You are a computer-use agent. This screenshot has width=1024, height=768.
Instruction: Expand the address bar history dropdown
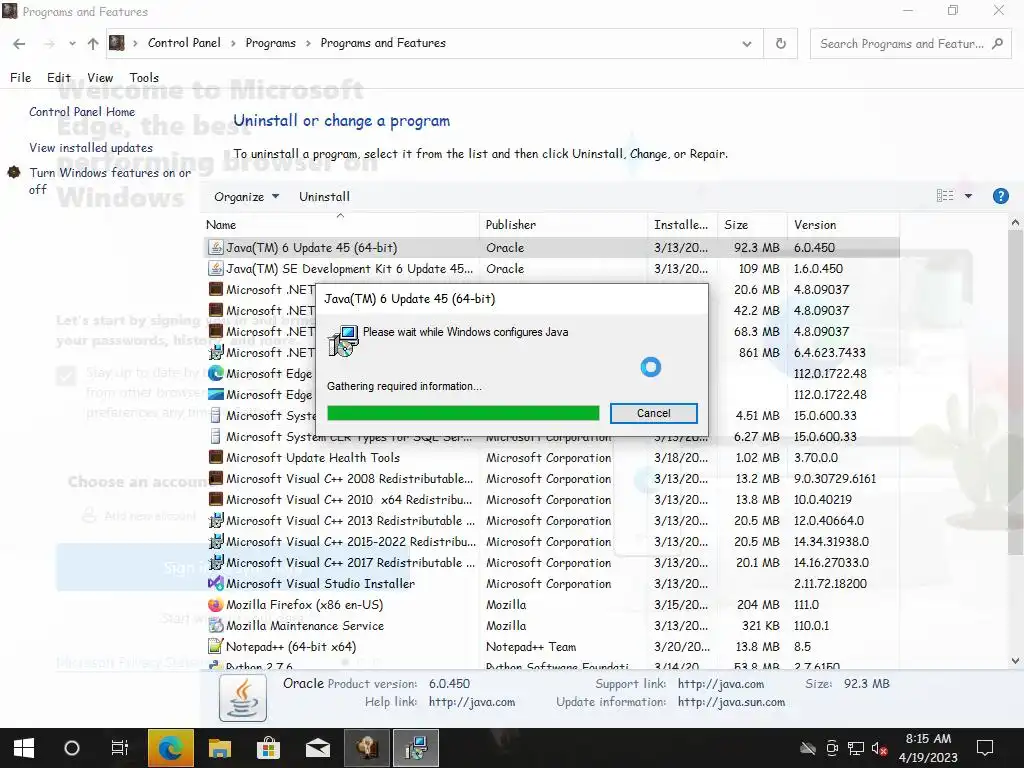point(746,44)
